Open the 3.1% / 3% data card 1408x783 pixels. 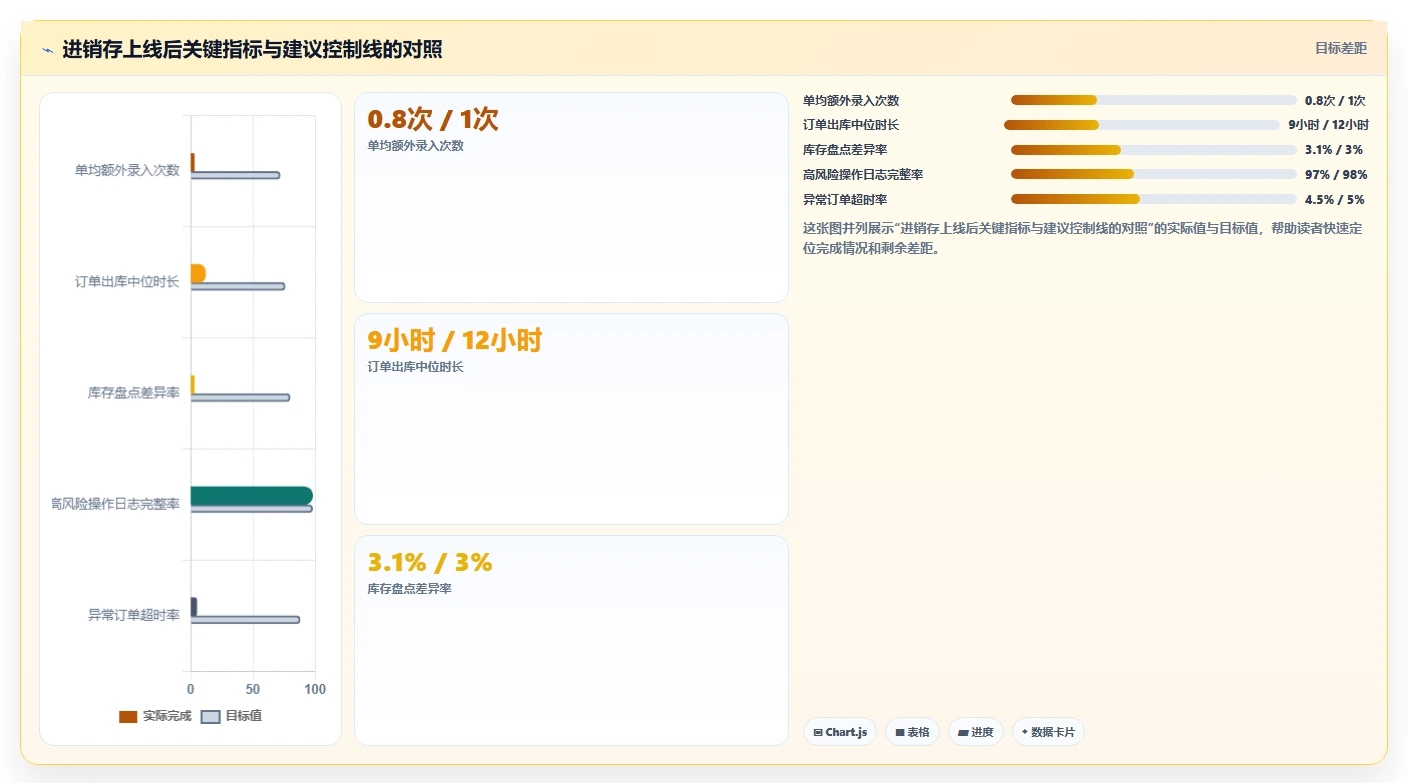[x=571, y=640]
